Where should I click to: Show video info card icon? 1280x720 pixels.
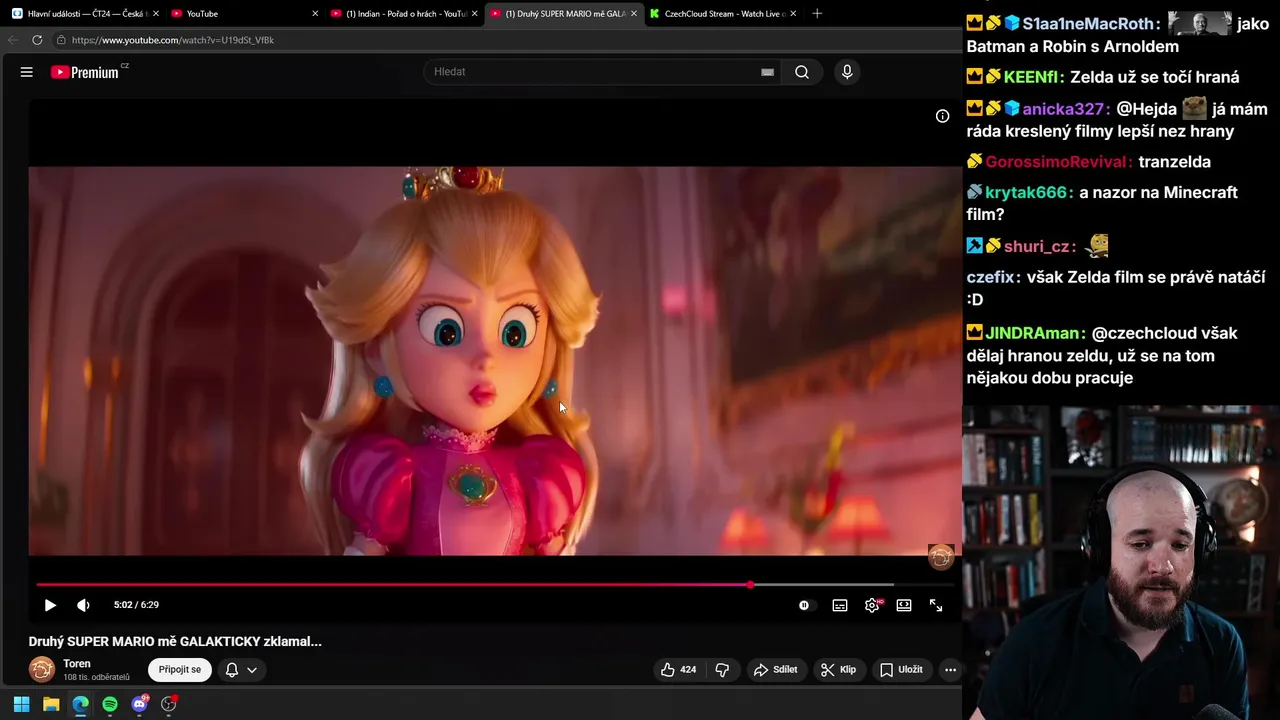(x=942, y=116)
